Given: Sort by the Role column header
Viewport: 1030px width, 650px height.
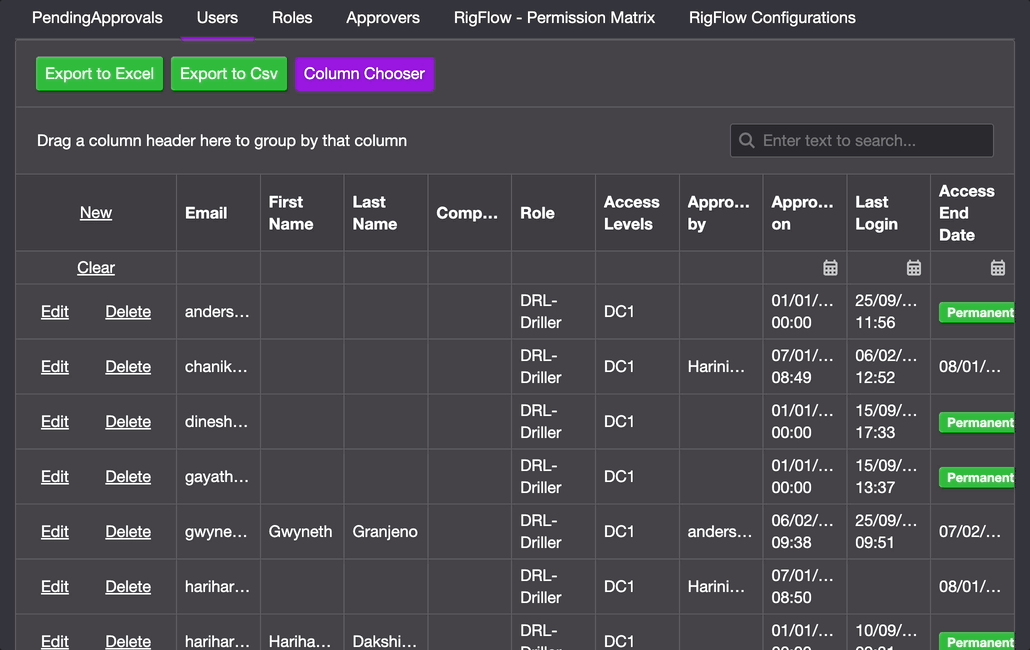Looking at the screenshot, I should tap(538, 213).
